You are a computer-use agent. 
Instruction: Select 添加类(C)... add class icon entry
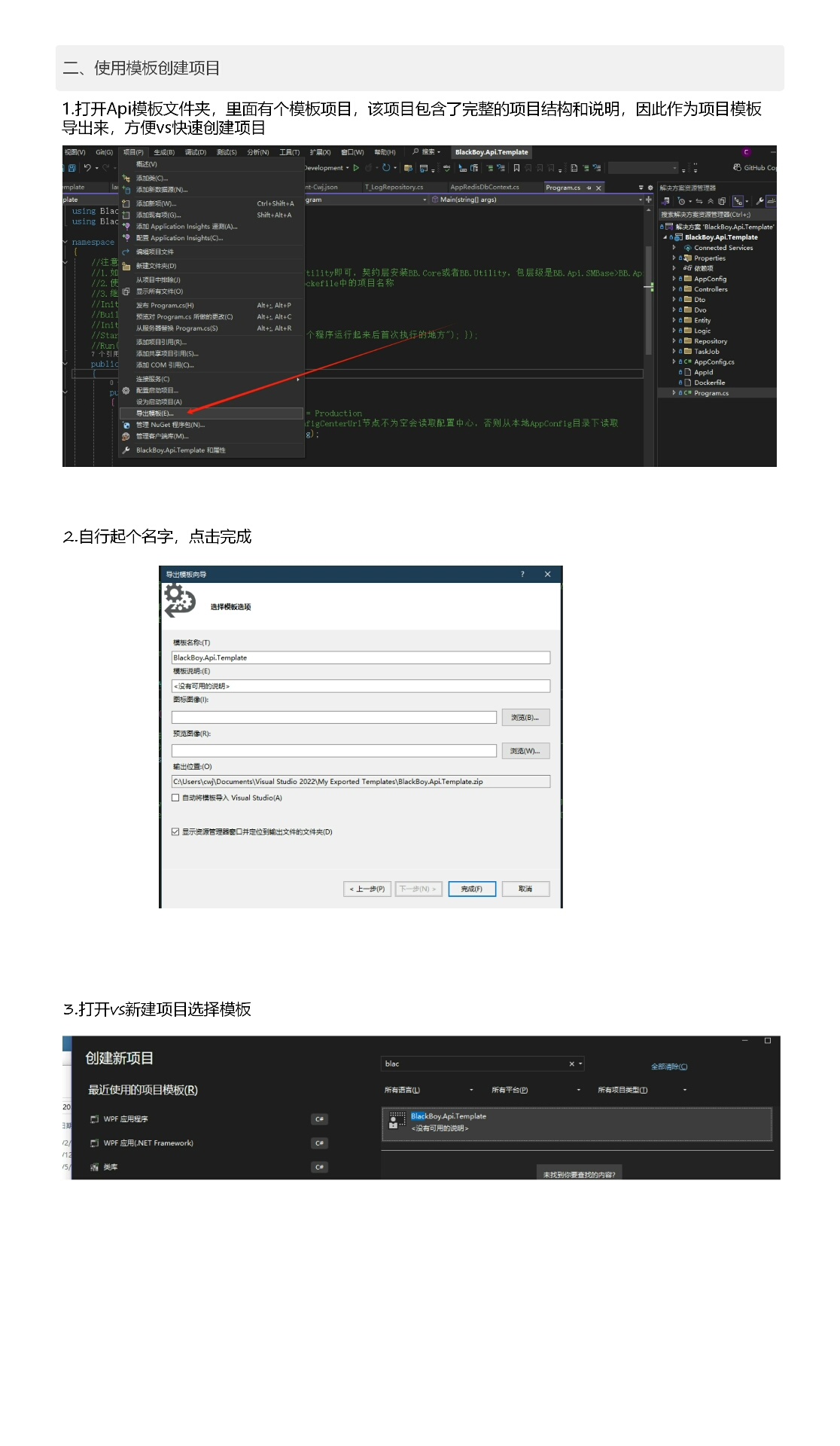tap(126, 178)
